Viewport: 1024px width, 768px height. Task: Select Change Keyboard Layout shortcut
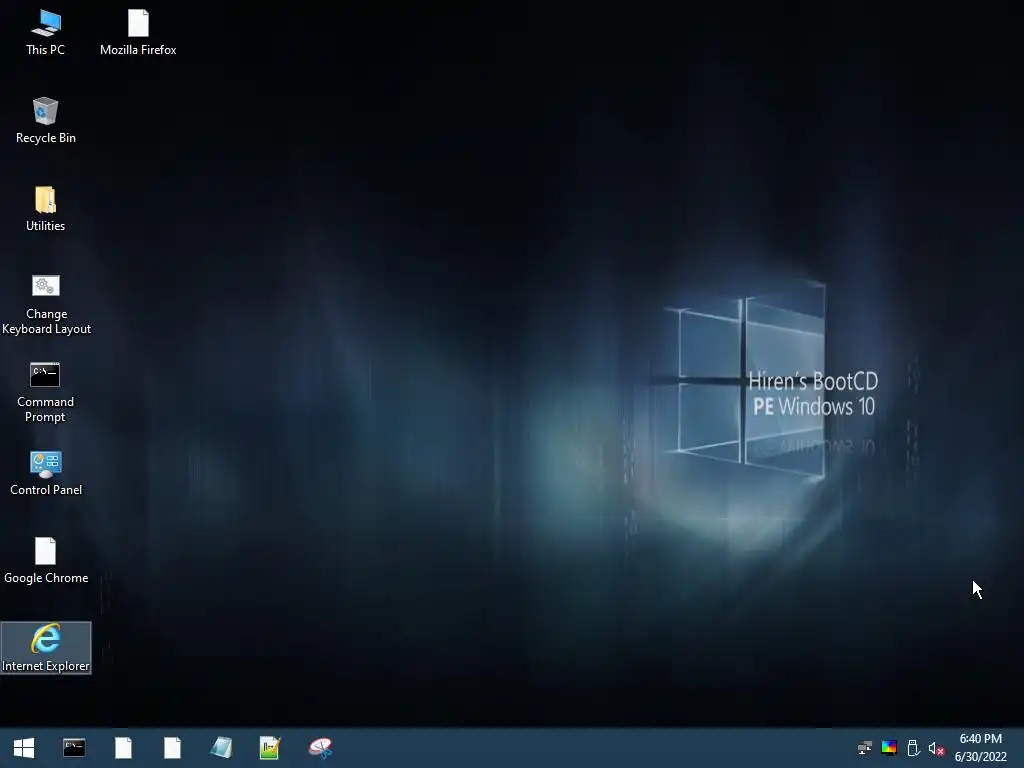click(46, 304)
